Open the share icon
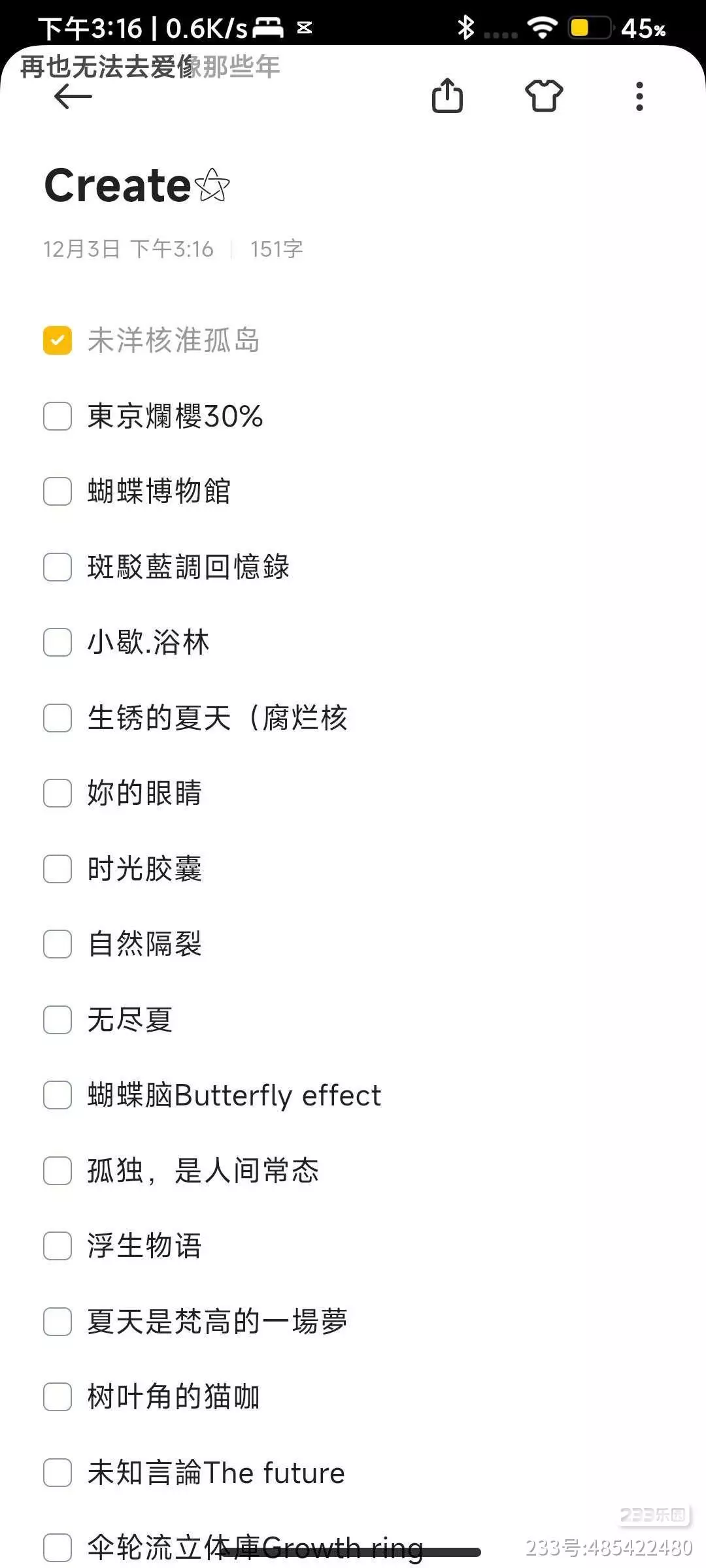The height and width of the screenshot is (1568, 706). (x=447, y=96)
